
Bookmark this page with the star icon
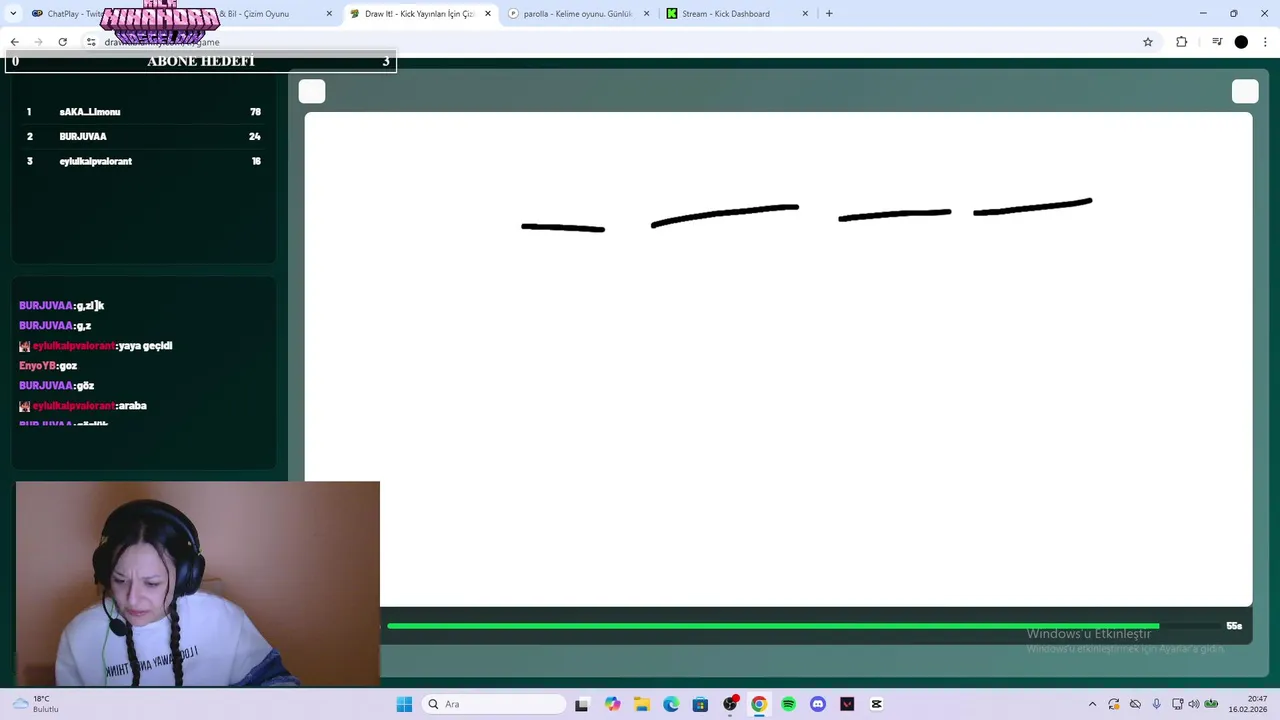1148,42
